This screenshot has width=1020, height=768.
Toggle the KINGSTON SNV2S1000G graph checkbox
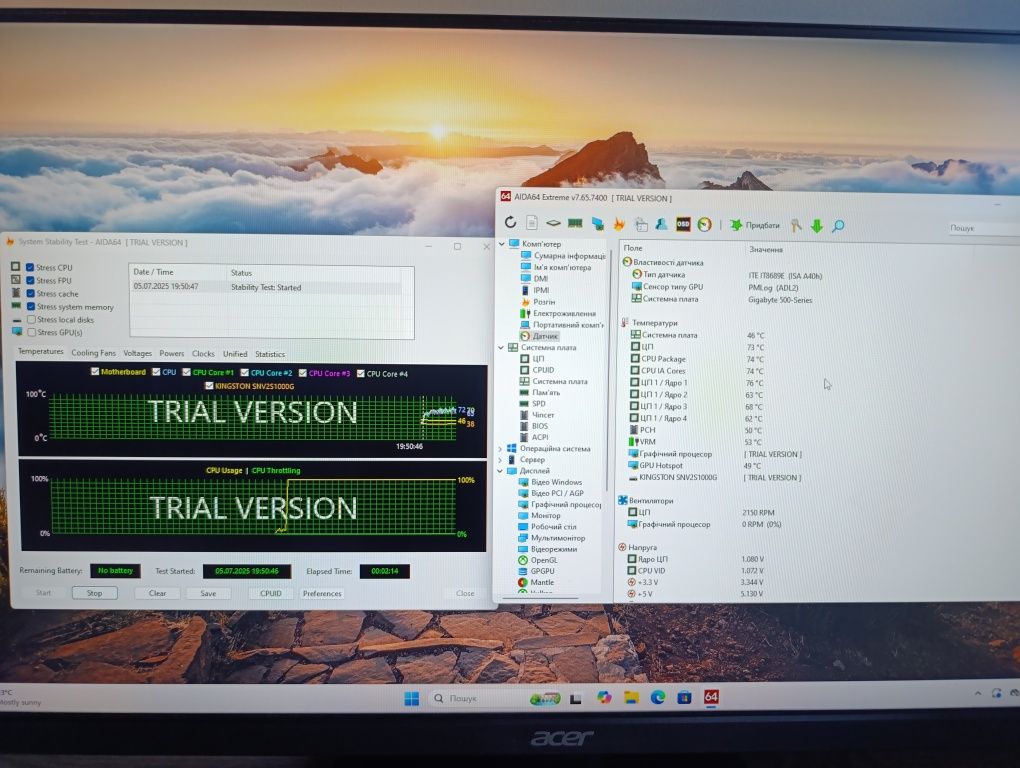[x=209, y=386]
